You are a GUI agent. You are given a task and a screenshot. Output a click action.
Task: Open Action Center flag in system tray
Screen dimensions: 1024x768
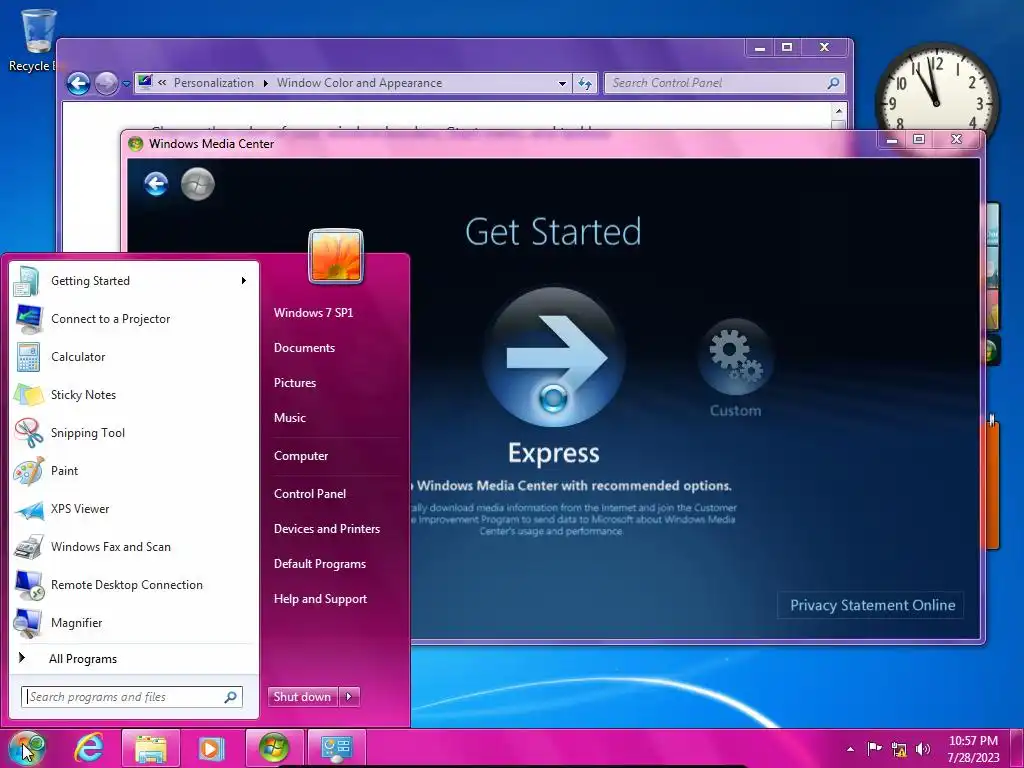click(x=874, y=749)
